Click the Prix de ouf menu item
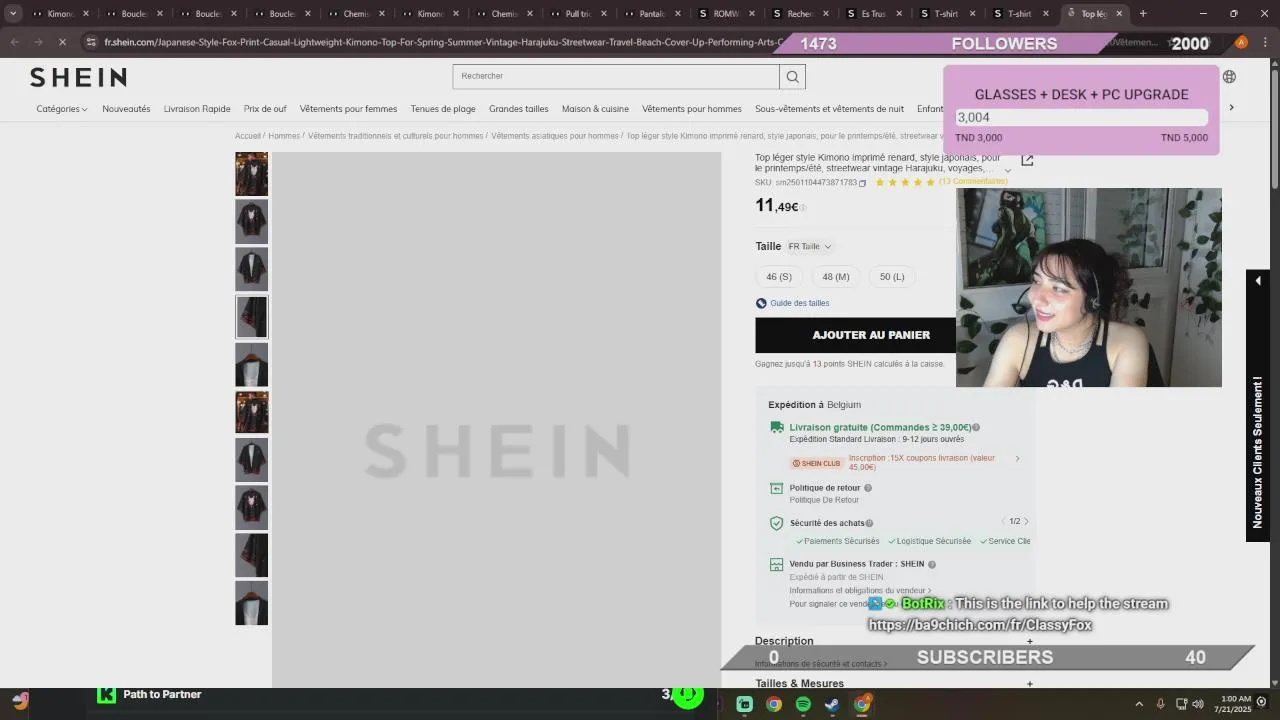This screenshot has height=720, width=1280. pos(265,109)
